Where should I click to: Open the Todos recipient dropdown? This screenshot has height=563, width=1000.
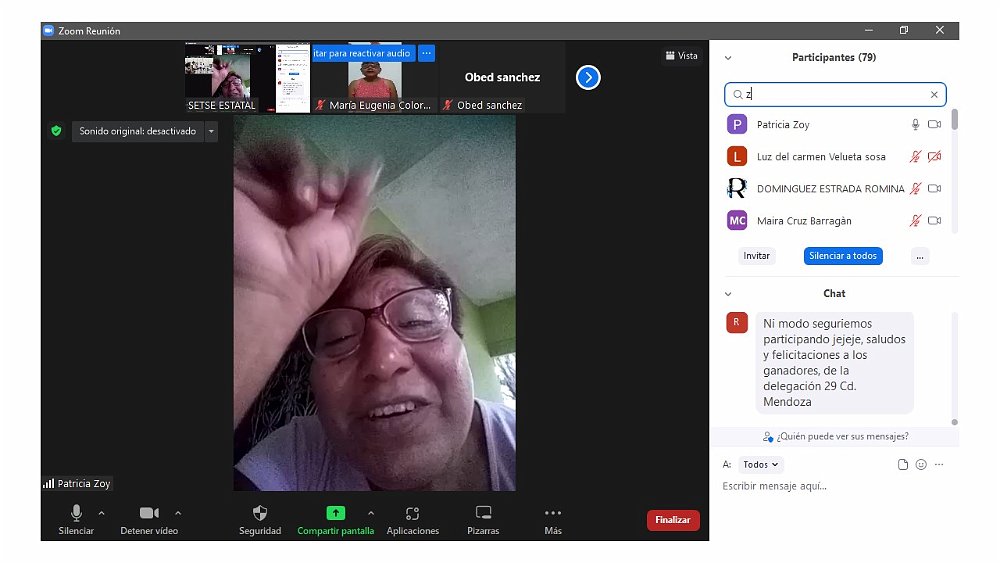(761, 465)
